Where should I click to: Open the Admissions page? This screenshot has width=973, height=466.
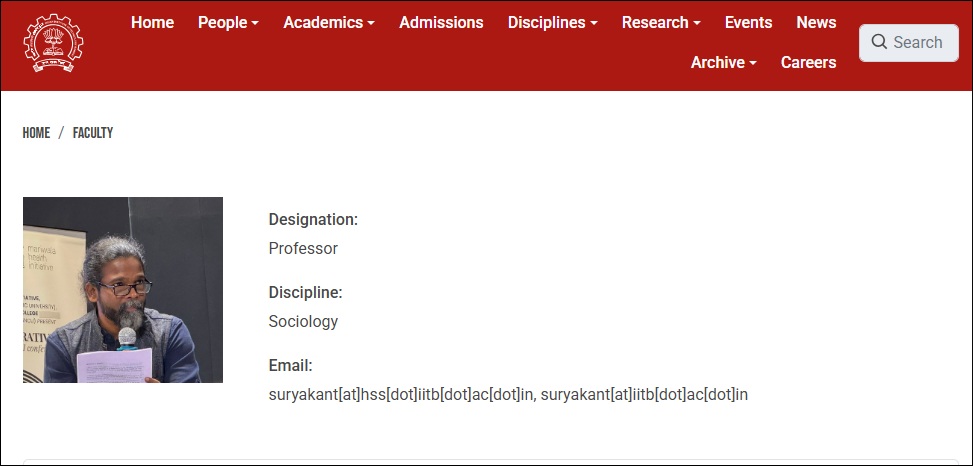click(x=441, y=22)
